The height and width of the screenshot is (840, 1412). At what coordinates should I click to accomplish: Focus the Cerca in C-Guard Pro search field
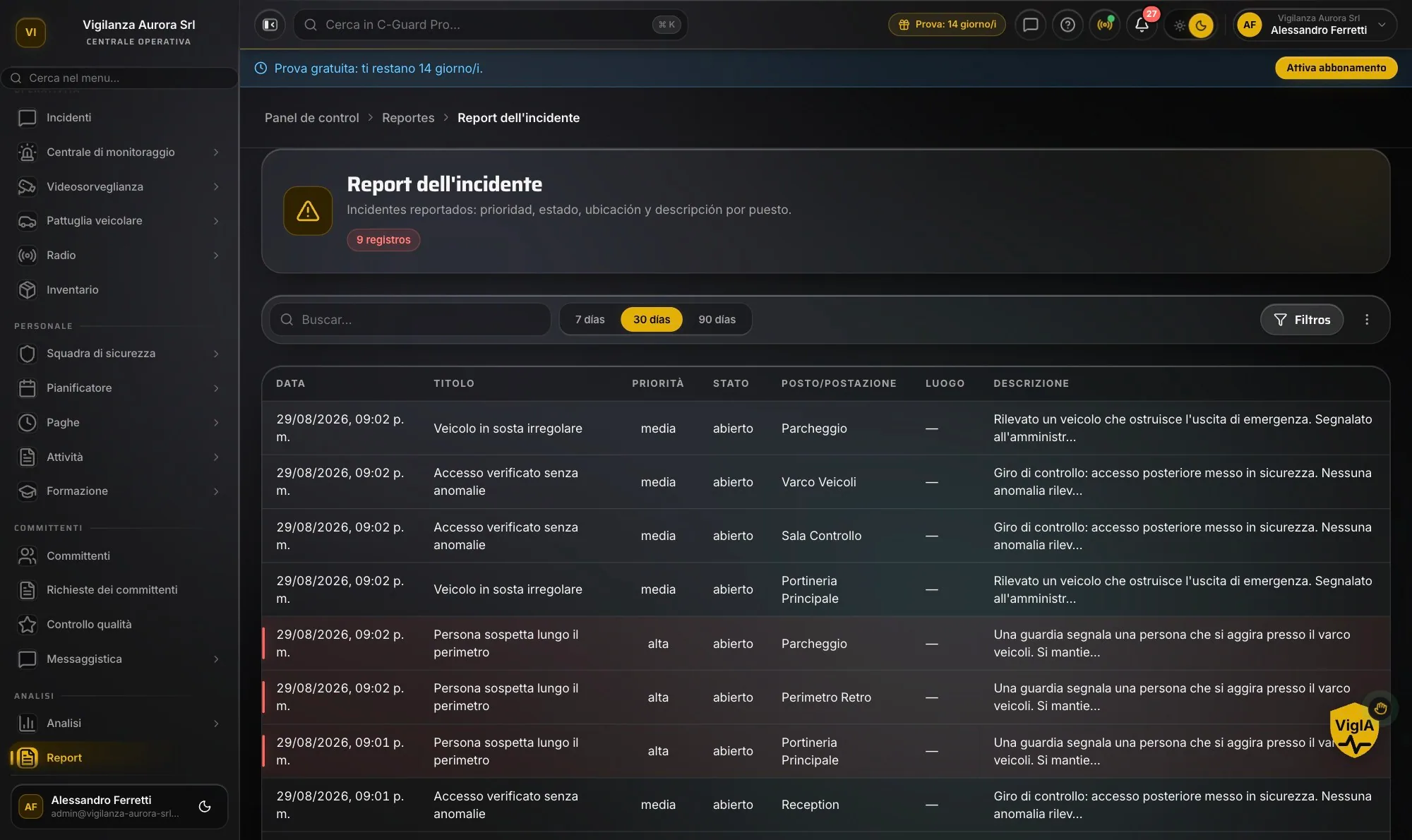pos(490,25)
